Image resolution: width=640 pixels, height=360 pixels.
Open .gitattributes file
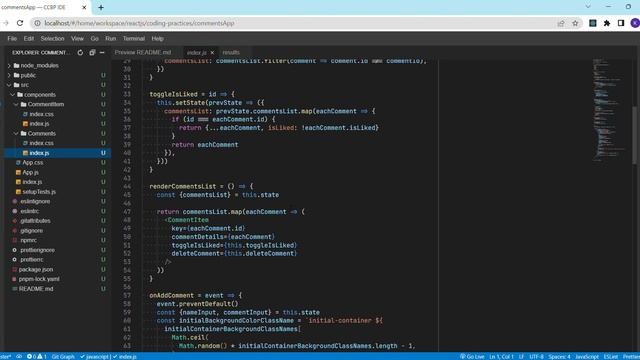point(35,221)
